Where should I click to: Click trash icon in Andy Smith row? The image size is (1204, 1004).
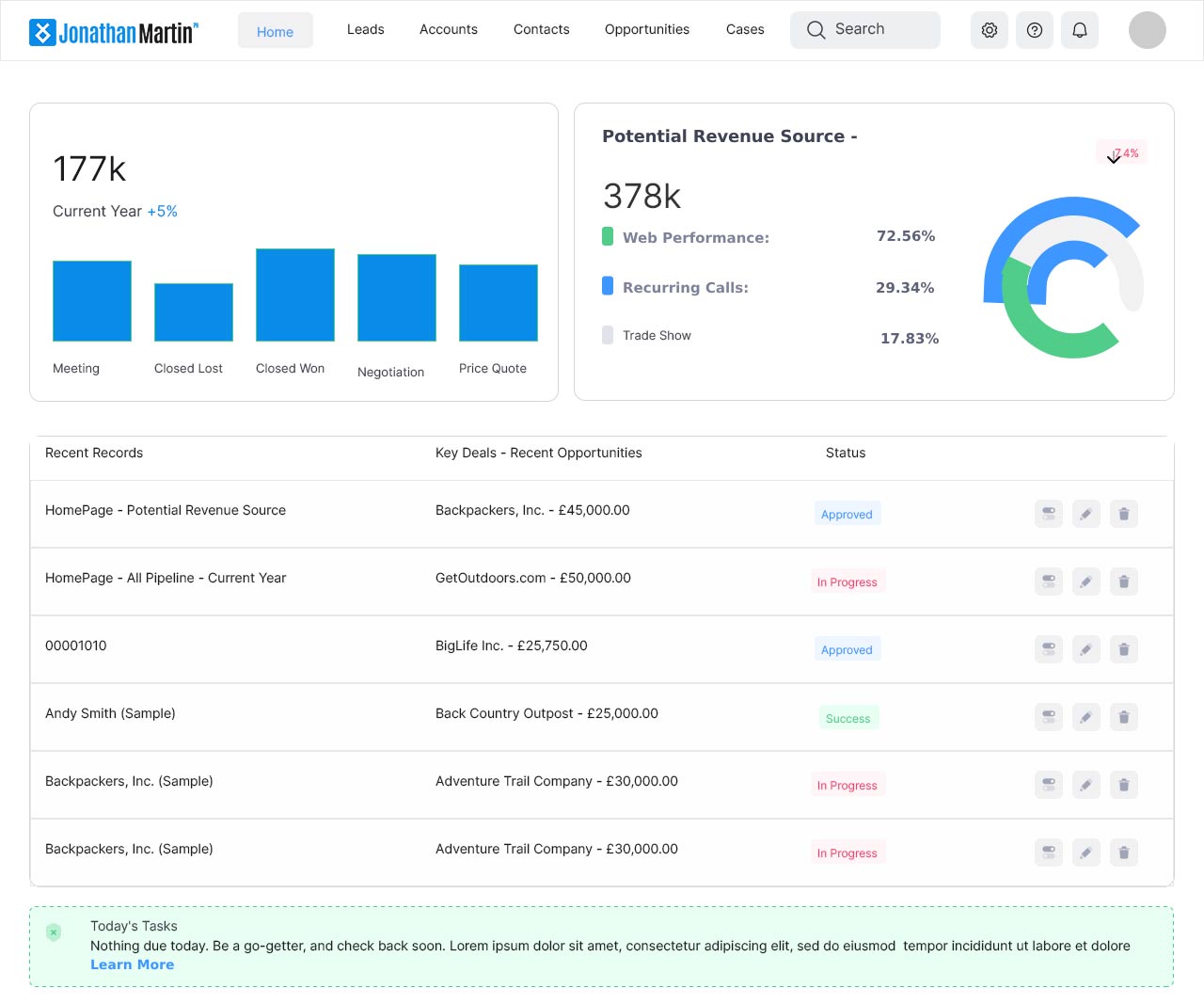point(1123,717)
